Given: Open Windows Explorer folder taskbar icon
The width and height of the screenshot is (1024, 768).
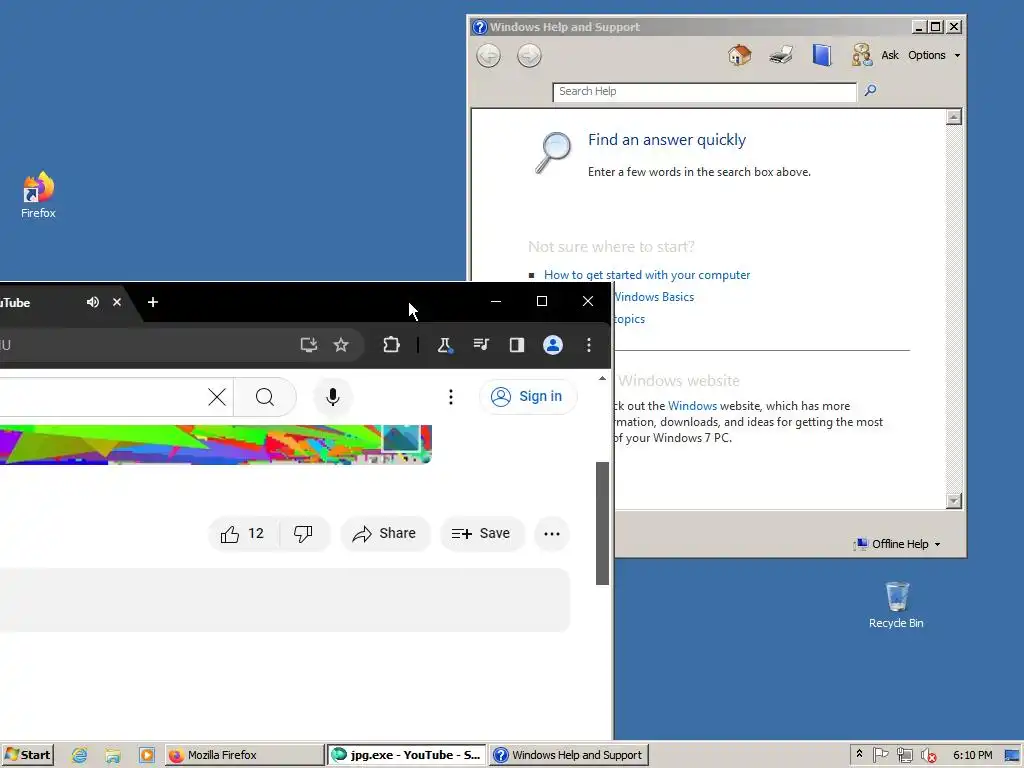Looking at the screenshot, I should [113, 755].
